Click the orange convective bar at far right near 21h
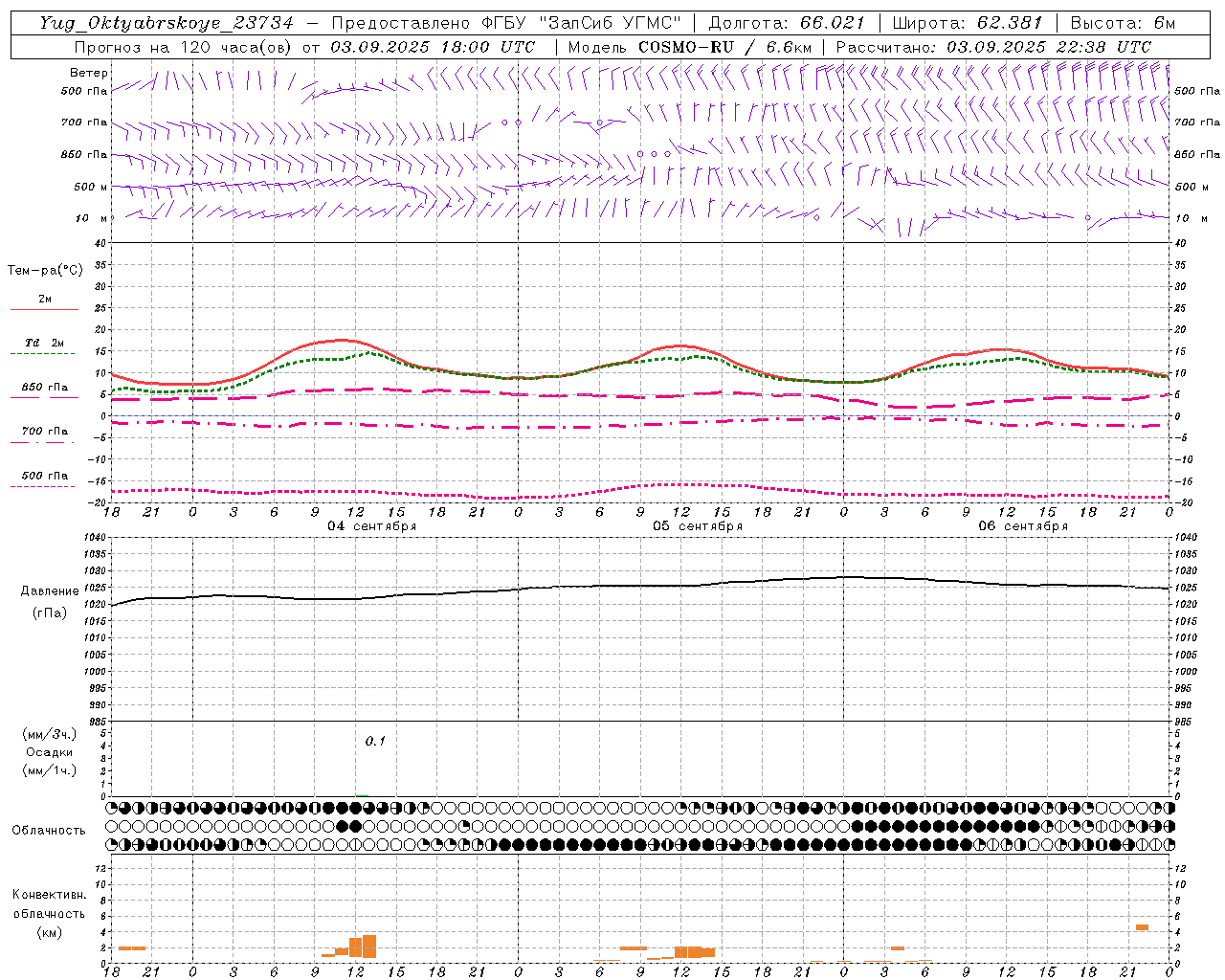 tap(1142, 926)
